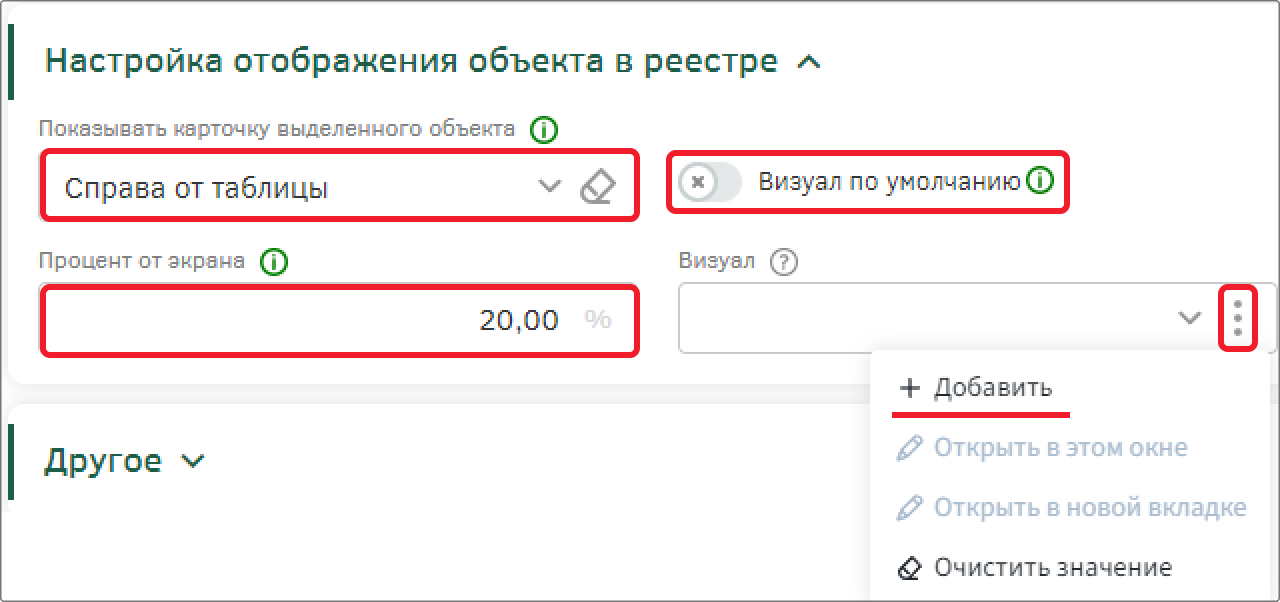Click the Процент от экрана input field
The height and width of the screenshot is (602, 1280).
[339, 320]
